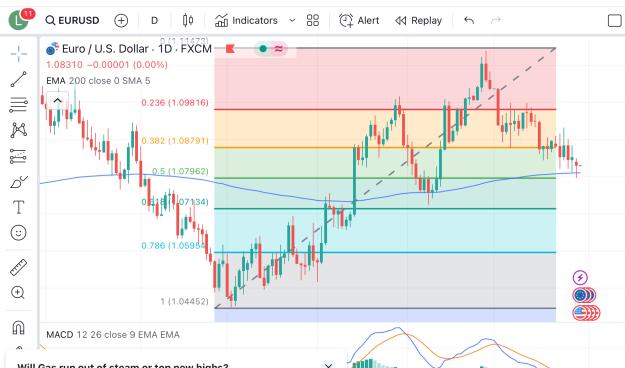This screenshot has width=625, height=368.
Task: Toggle magnet mode snapping
Action: point(18,328)
